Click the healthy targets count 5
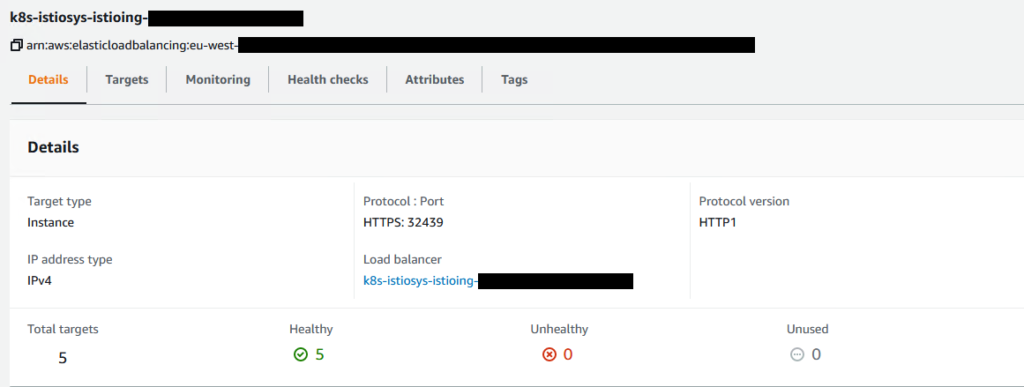1024x387 pixels. point(319,354)
